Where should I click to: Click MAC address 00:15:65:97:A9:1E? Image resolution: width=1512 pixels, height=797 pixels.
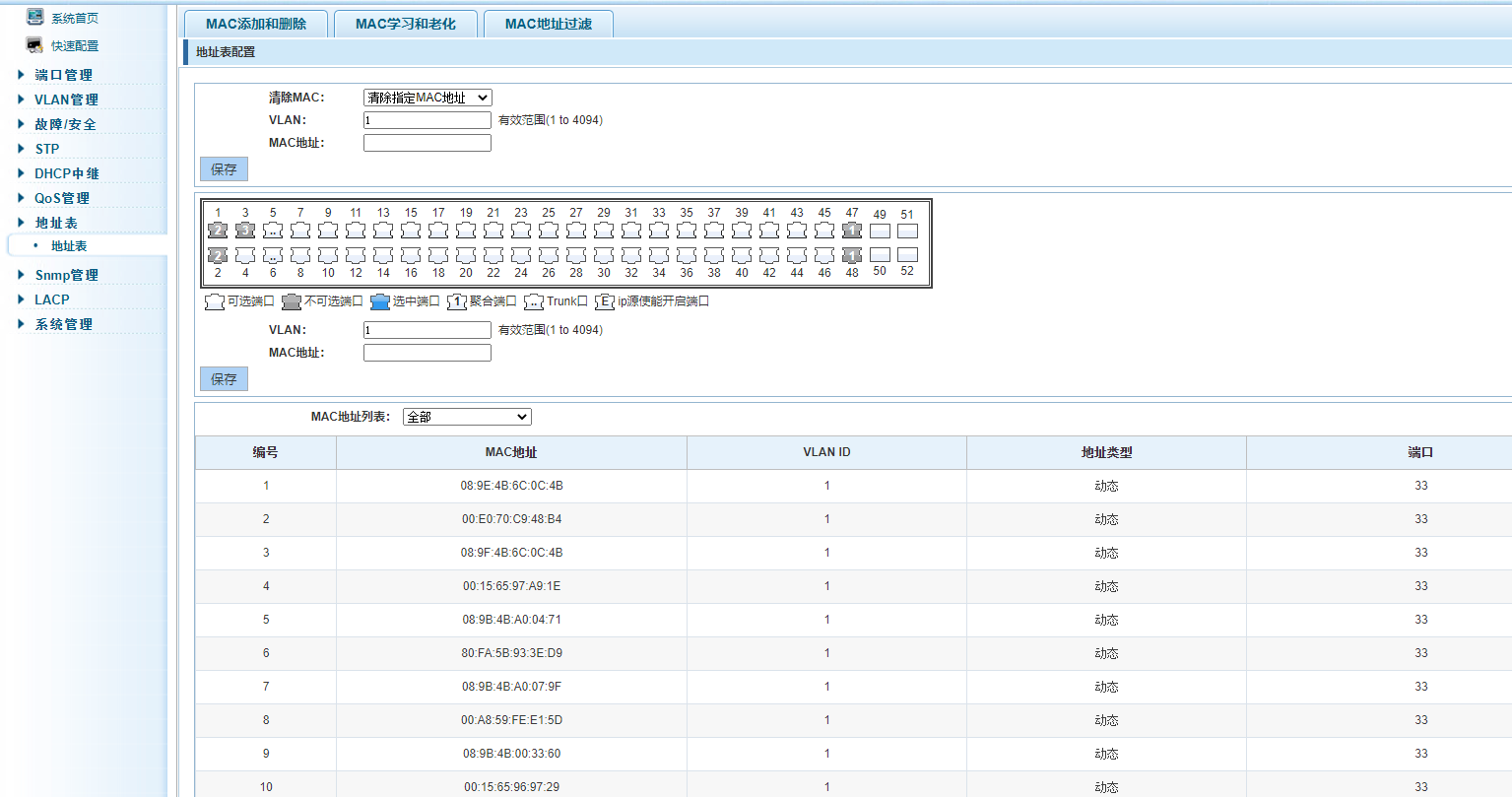(511, 586)
